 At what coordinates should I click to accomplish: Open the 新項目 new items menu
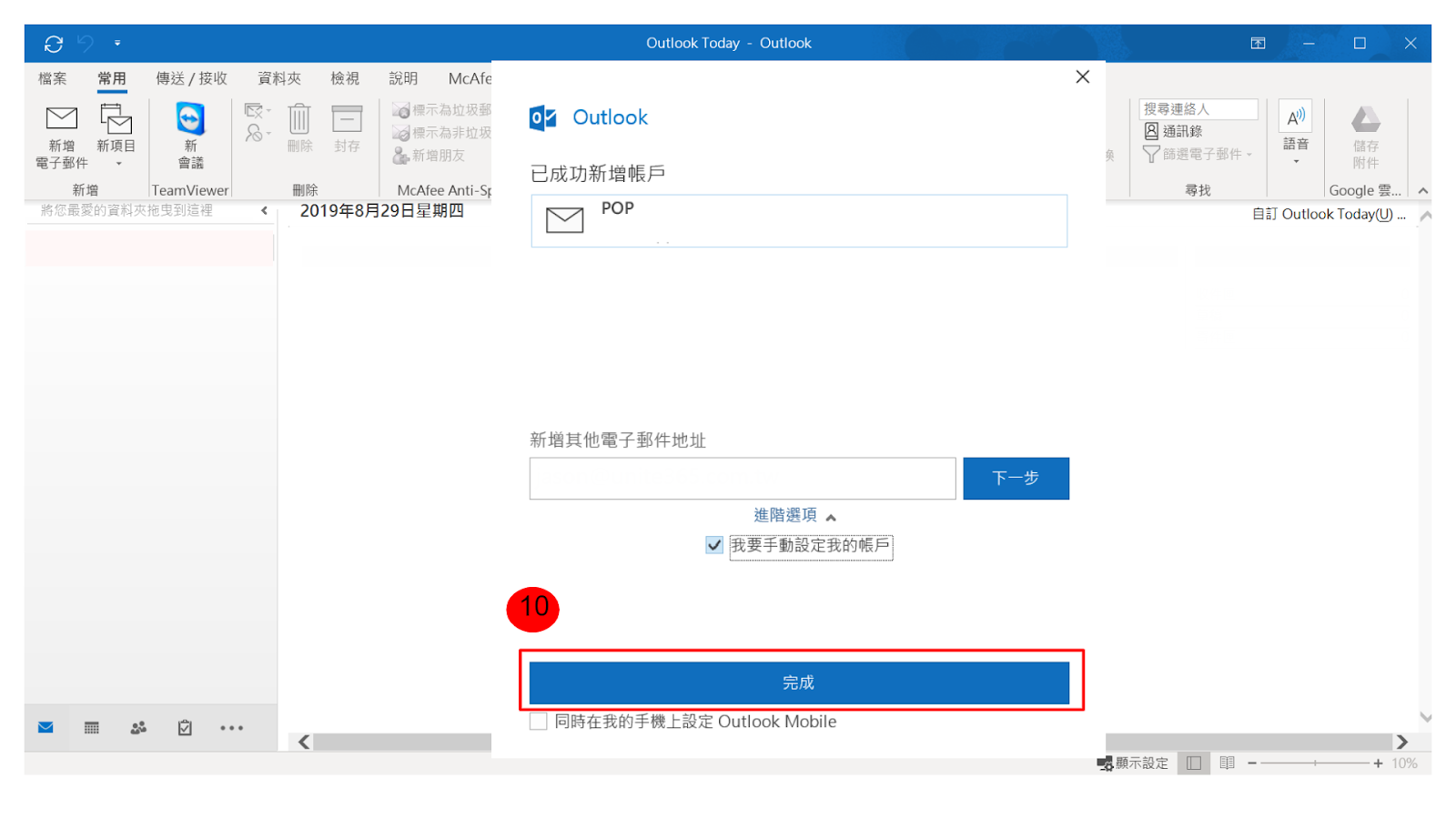[x=116, y=136]
